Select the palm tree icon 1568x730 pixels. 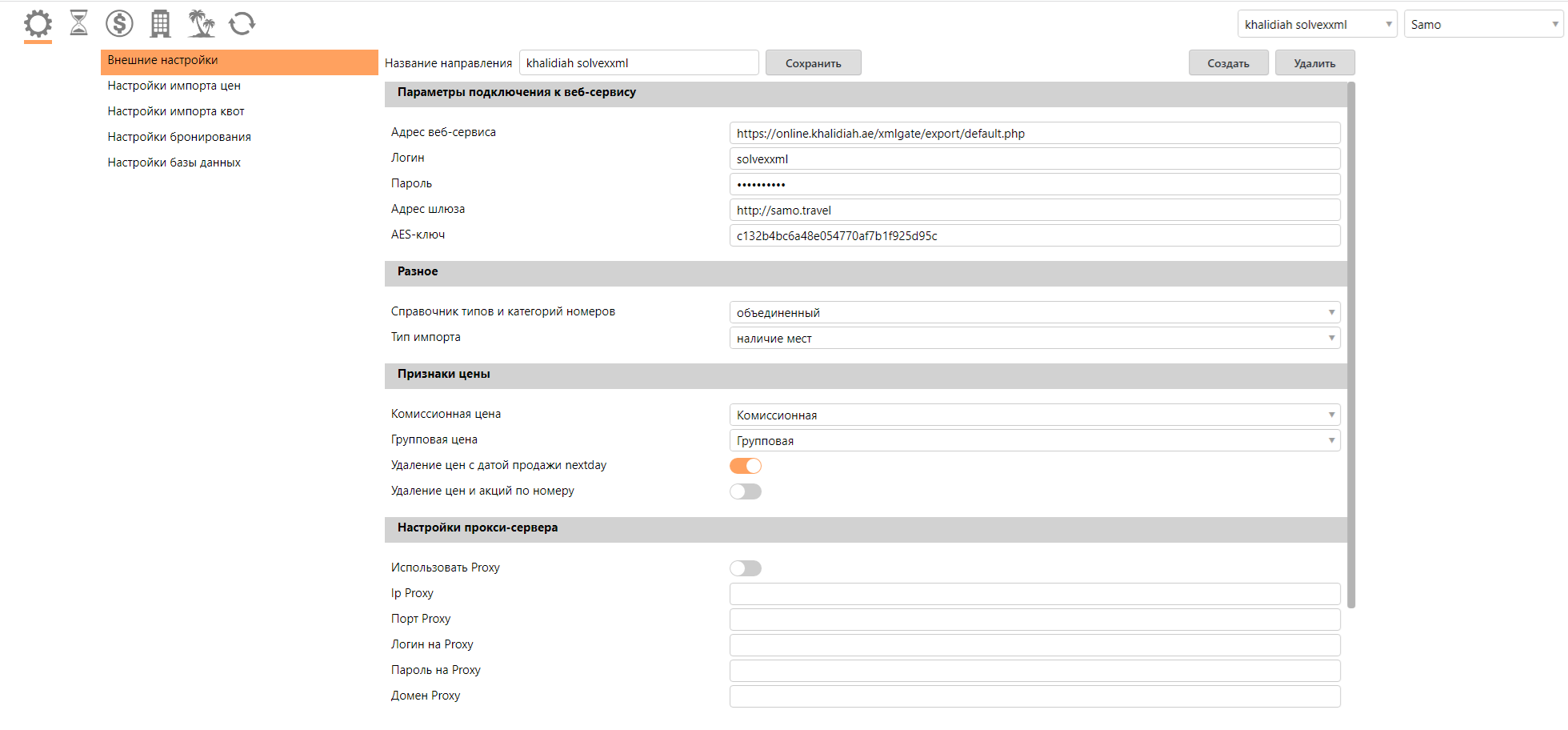point(201,23)
